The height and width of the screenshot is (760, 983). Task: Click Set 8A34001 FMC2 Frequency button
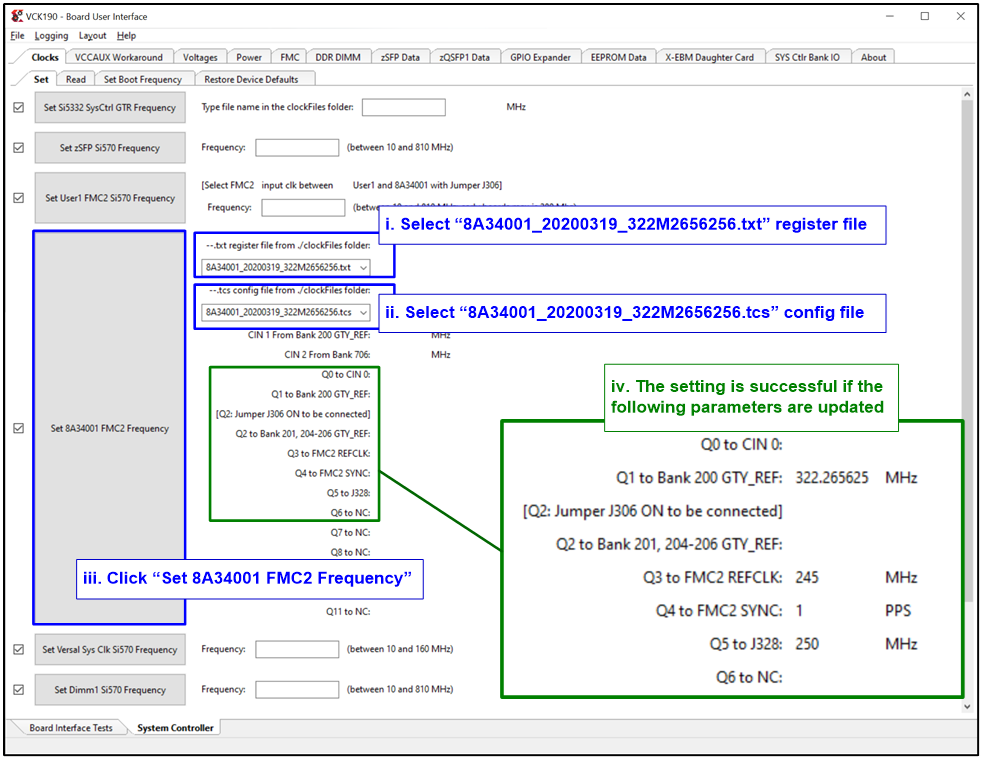coord(110,428)
